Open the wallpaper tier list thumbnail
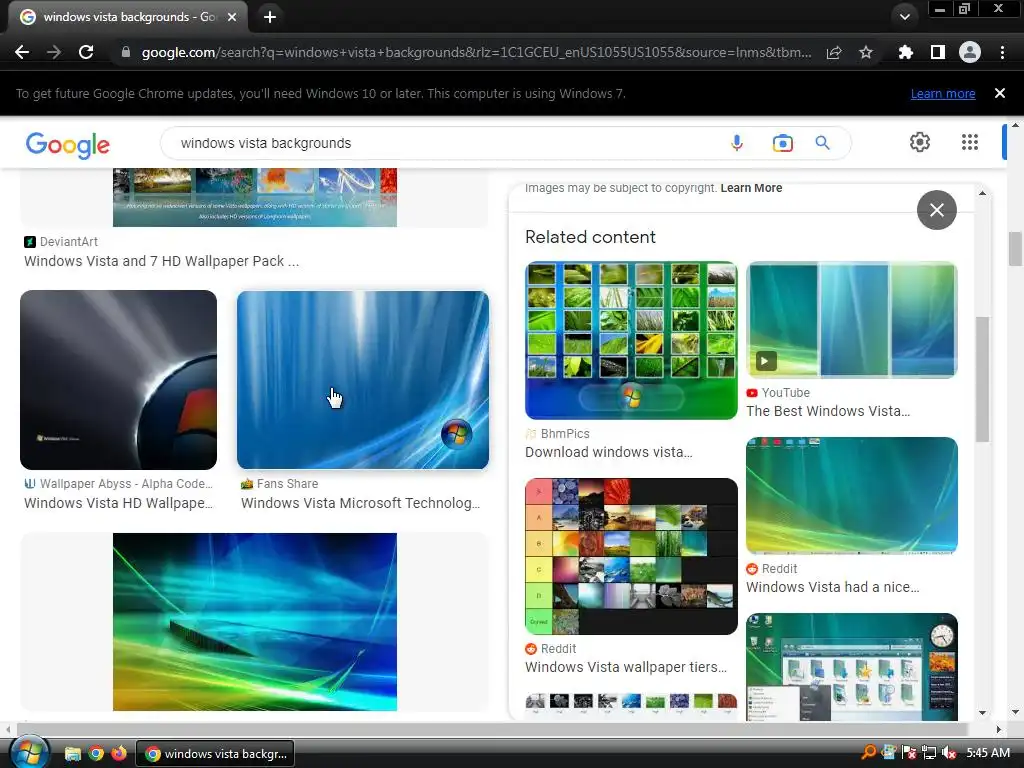The height and width of the screenshot is (768, 1024). coord(631,556)
